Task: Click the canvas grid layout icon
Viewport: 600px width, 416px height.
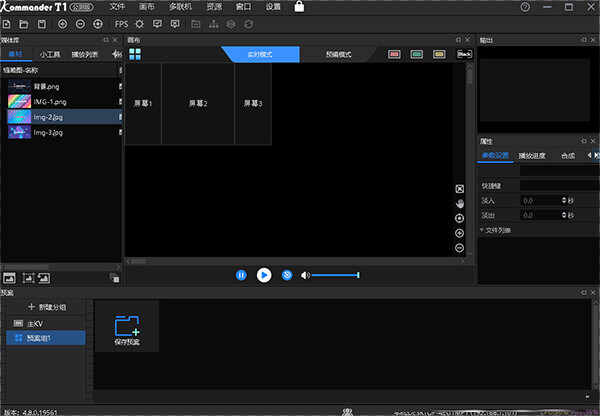Action: tap(135, 54)
